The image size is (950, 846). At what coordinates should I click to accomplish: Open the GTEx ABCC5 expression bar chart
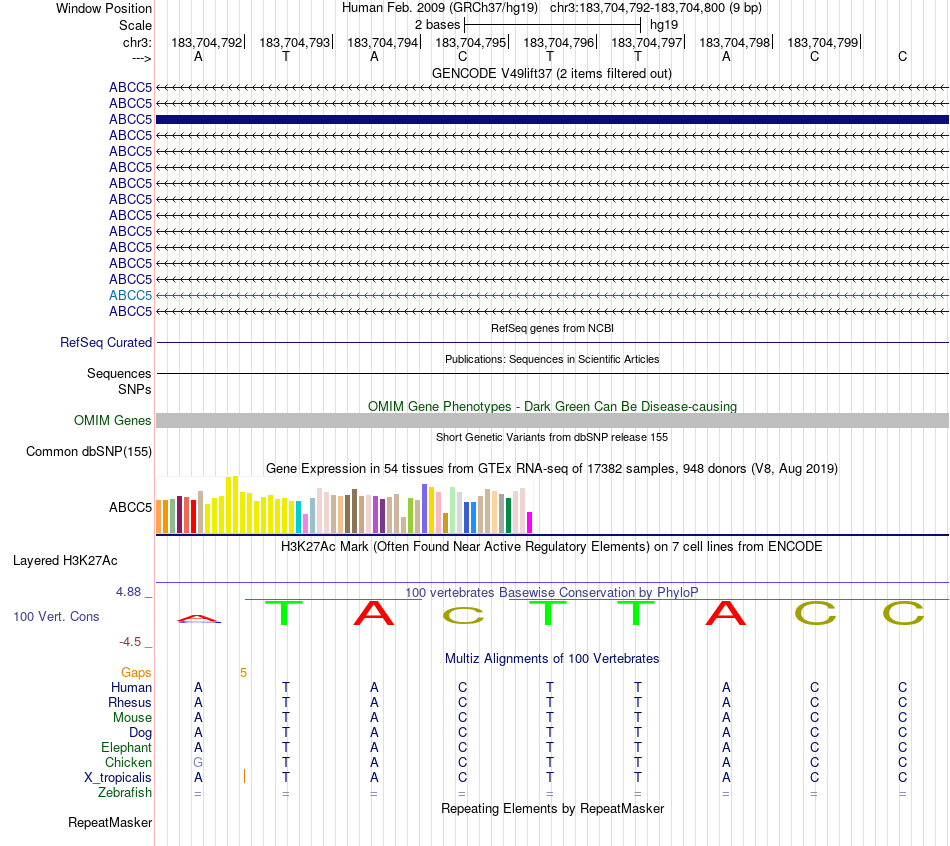(344, 505)
